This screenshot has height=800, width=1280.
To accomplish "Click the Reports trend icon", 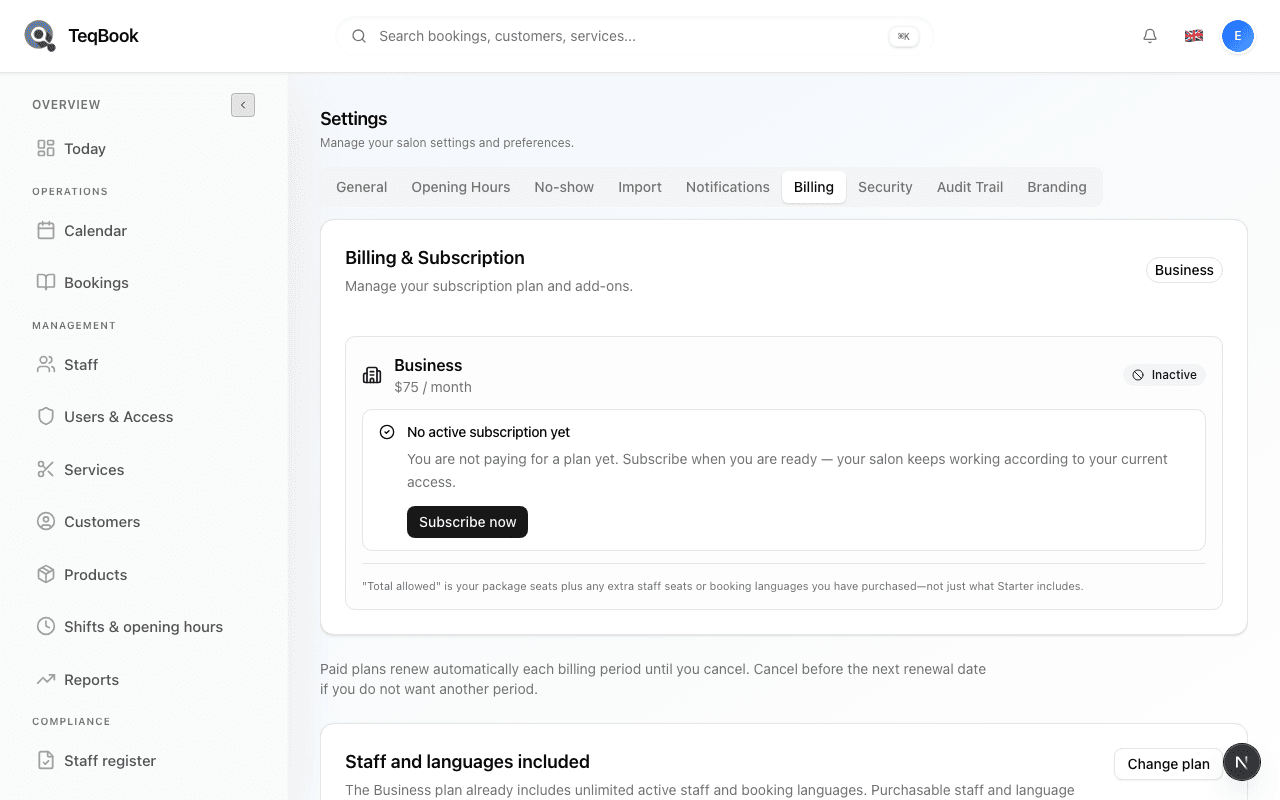I will coord(46,680).
